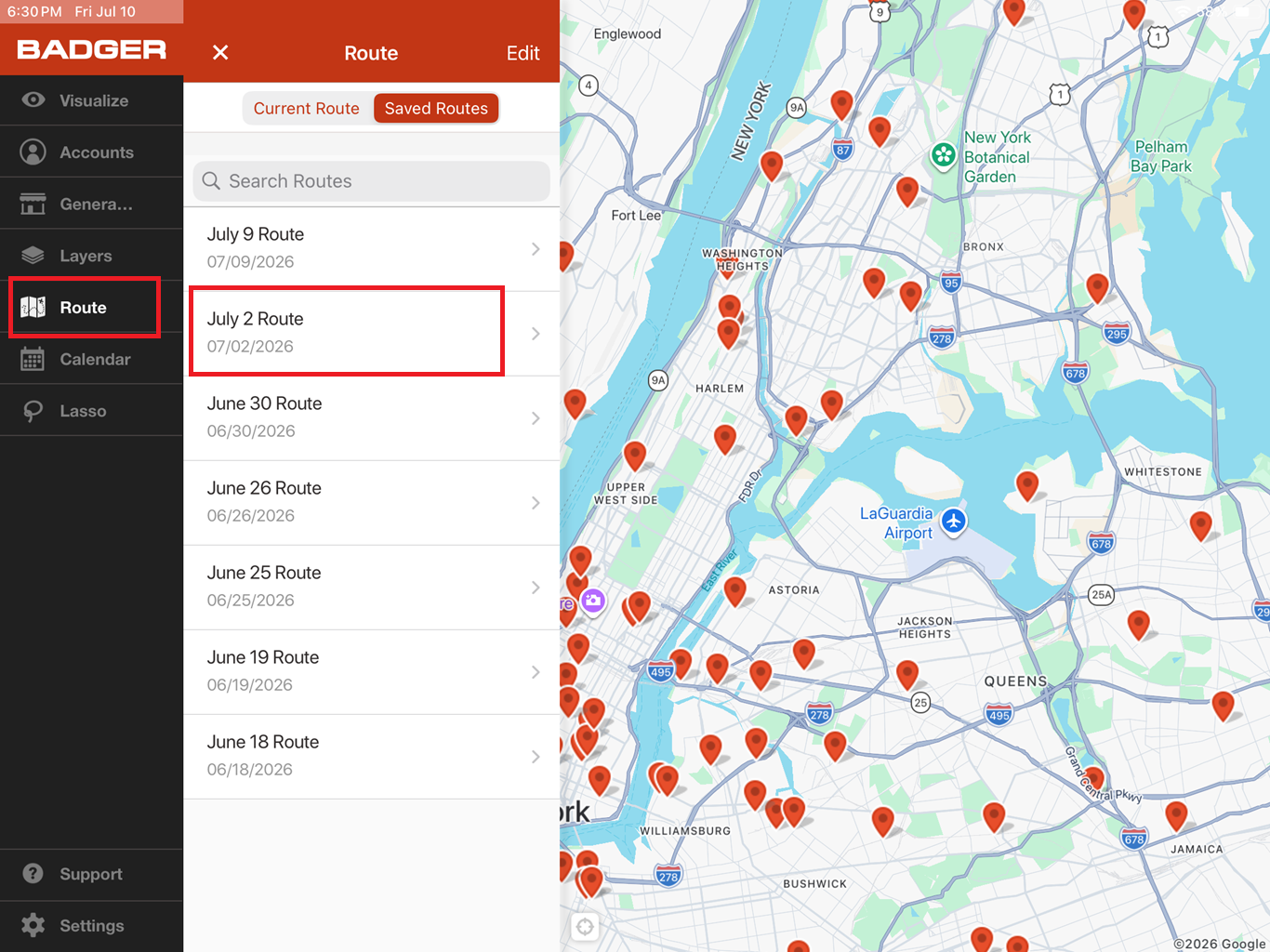Open Calendar via its calendar icon
Screen dimensions: 1270x952
click(x=33, y=359)
